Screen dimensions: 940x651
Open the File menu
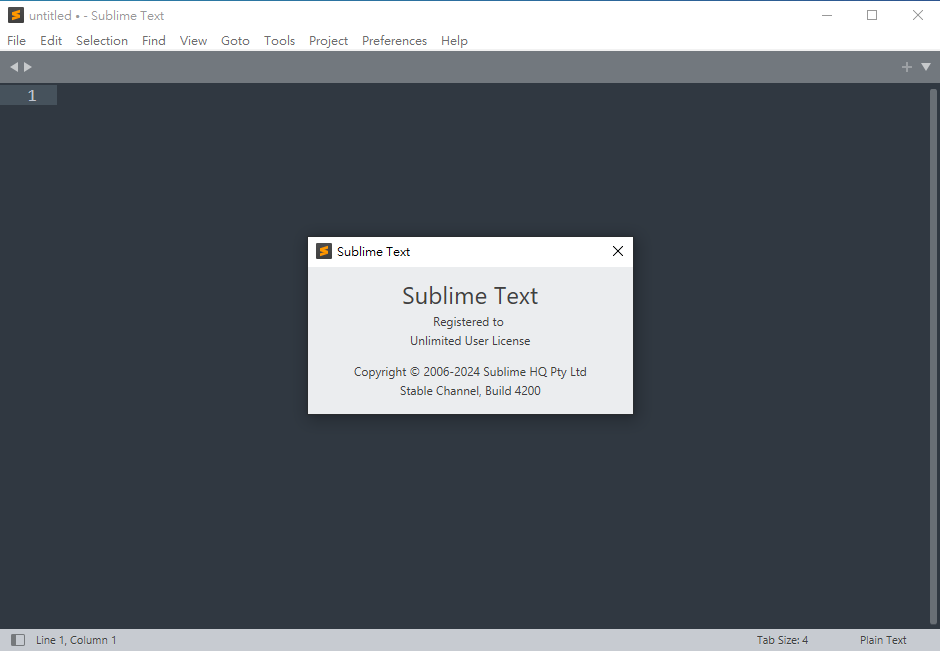pos(16,41)
